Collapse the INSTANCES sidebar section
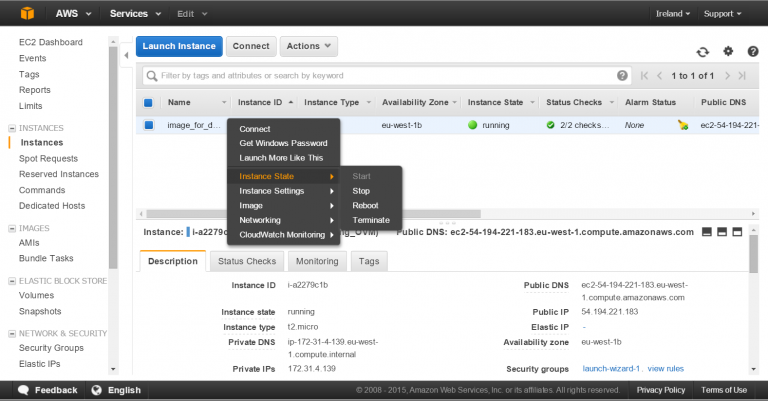Image resolution: width=768 pixels, height=401 pixels. [x=12, y=128]
